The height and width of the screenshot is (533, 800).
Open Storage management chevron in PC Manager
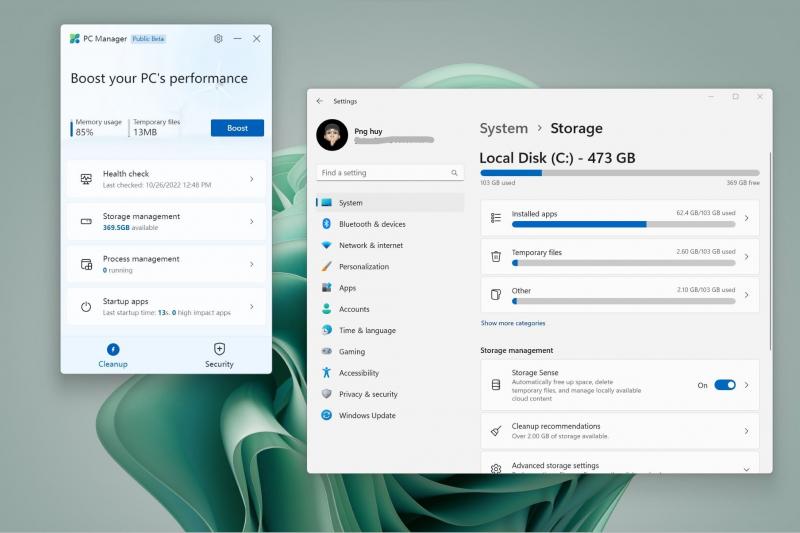pyautogui.click(x=252, y=221)
